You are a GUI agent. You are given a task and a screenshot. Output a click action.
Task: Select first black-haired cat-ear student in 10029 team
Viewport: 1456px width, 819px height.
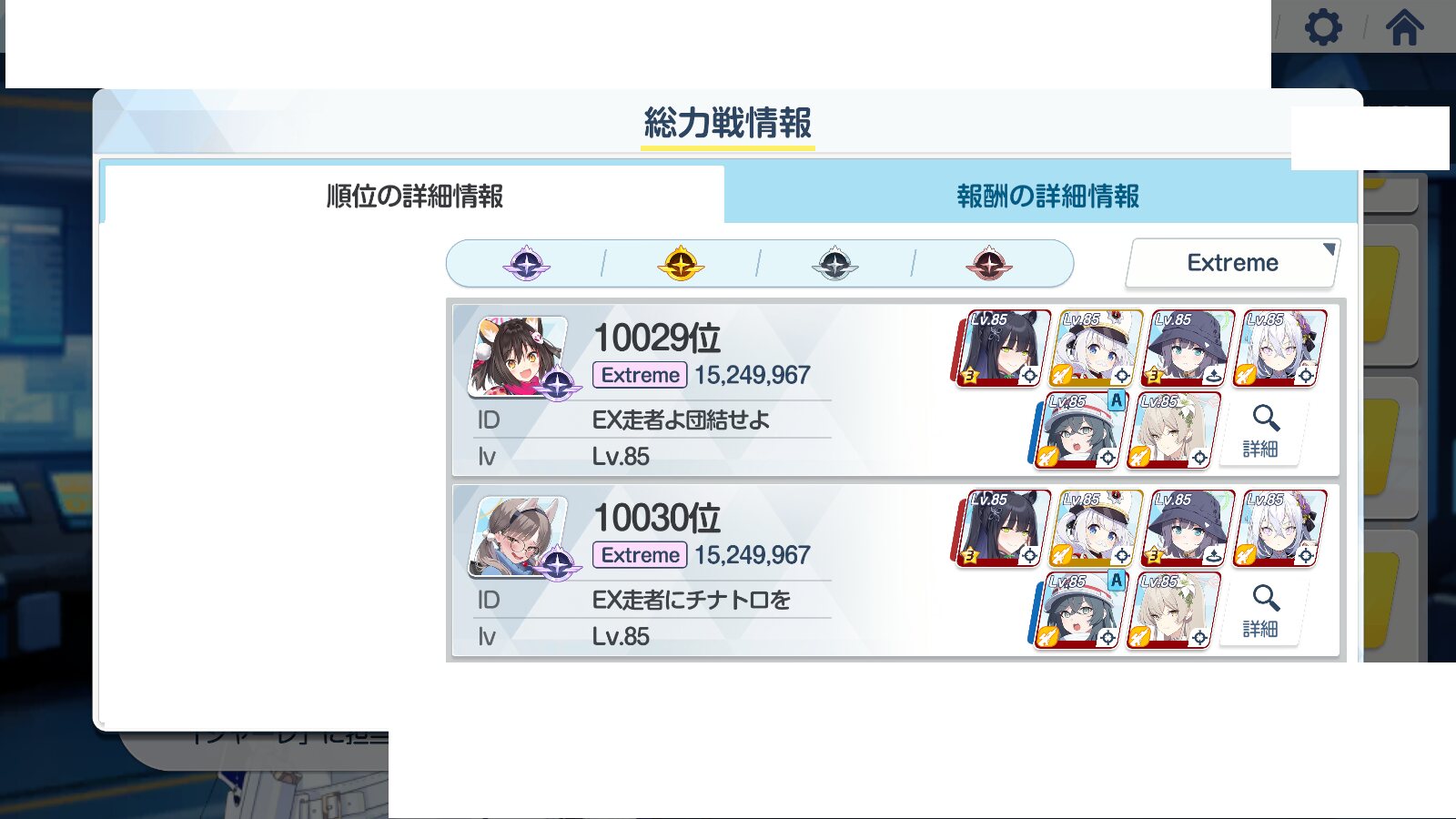coord(1001,349)
